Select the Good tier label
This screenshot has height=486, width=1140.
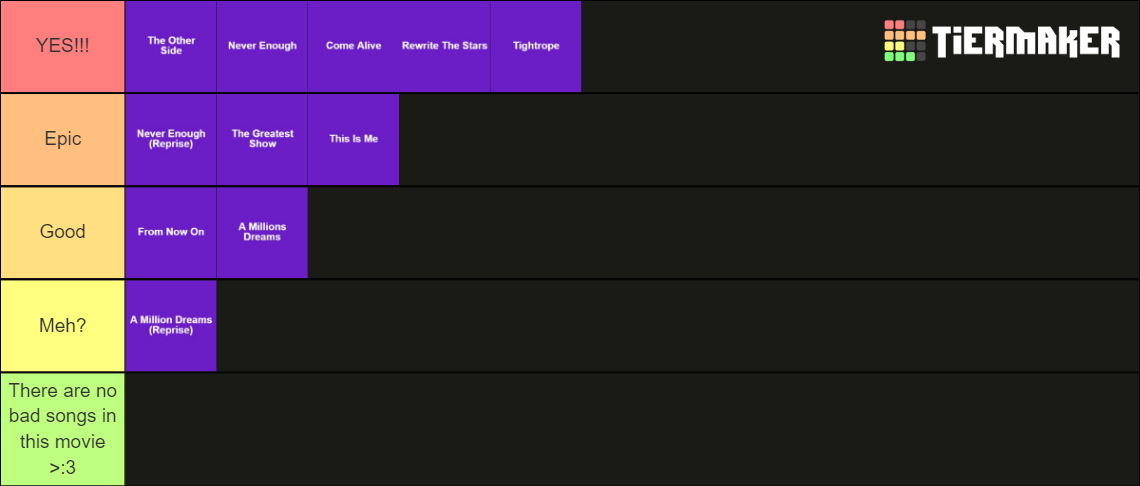(63, 232)
